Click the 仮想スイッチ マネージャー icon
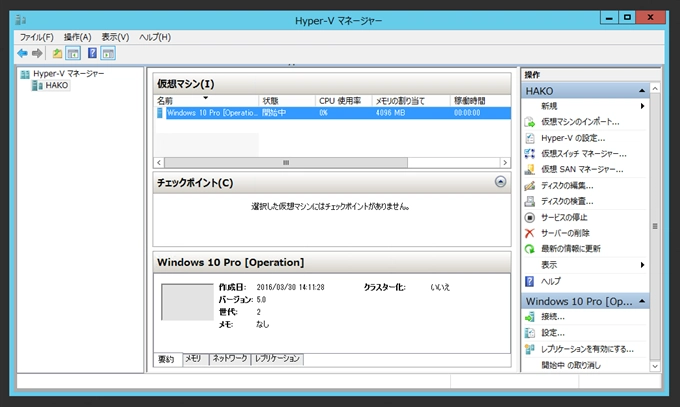Viewport: 680px width, 407px height. [x=530, y=154]
